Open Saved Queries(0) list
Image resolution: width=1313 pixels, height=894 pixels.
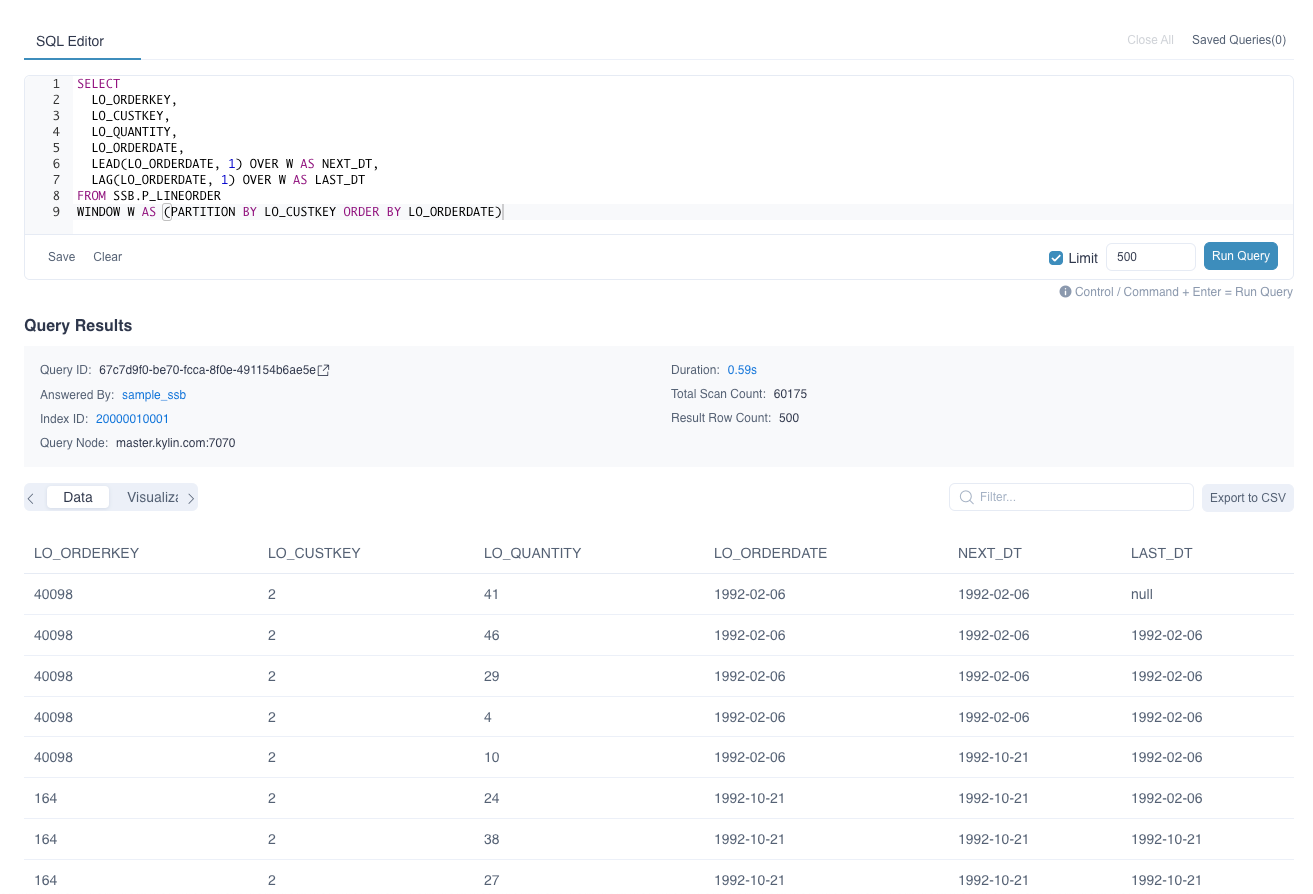[1238, 40]
